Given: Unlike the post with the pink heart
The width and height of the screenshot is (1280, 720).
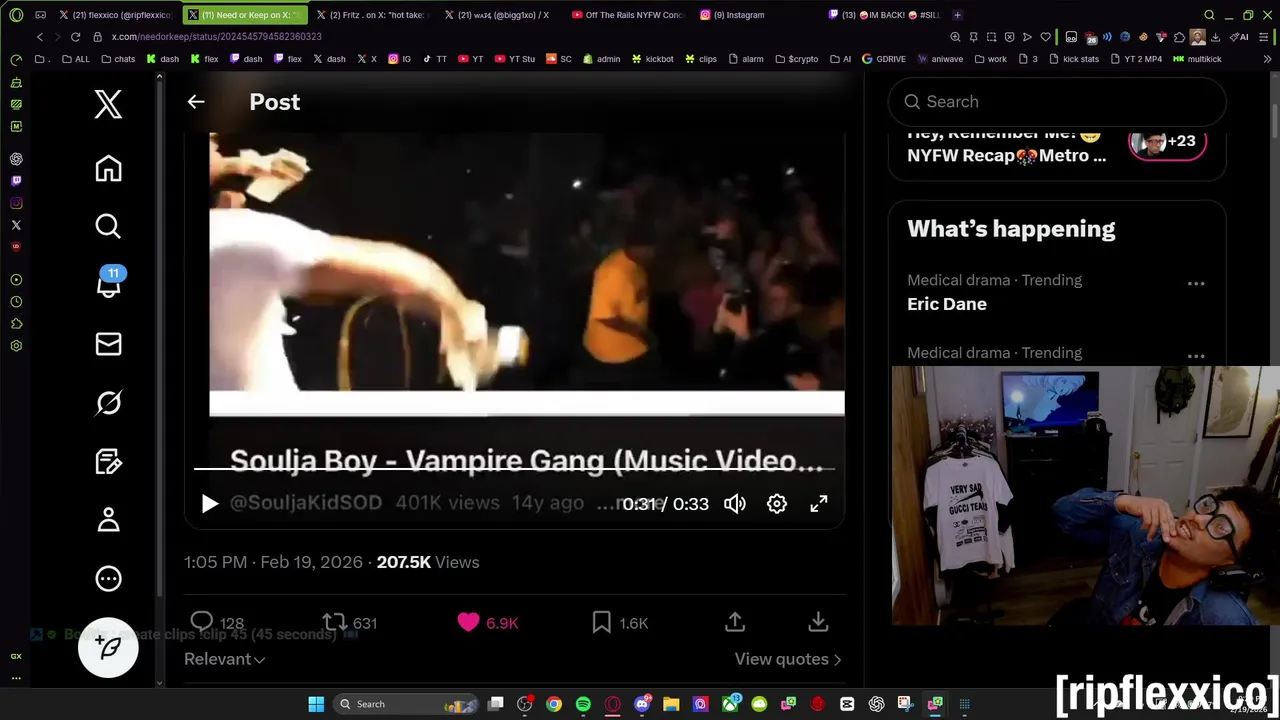Looking at the screenshot, I should [x=468, y=622].
